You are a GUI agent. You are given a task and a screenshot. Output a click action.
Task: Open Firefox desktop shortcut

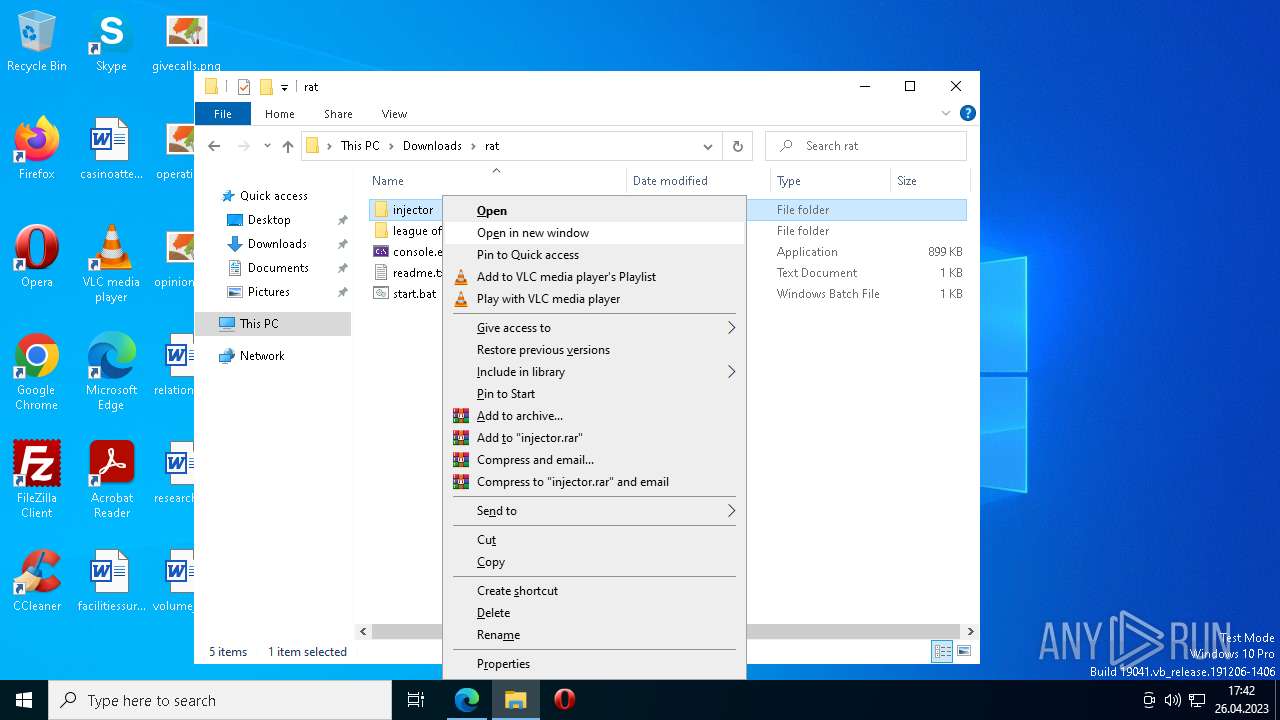pyautogui.click(x=37, y=150)
